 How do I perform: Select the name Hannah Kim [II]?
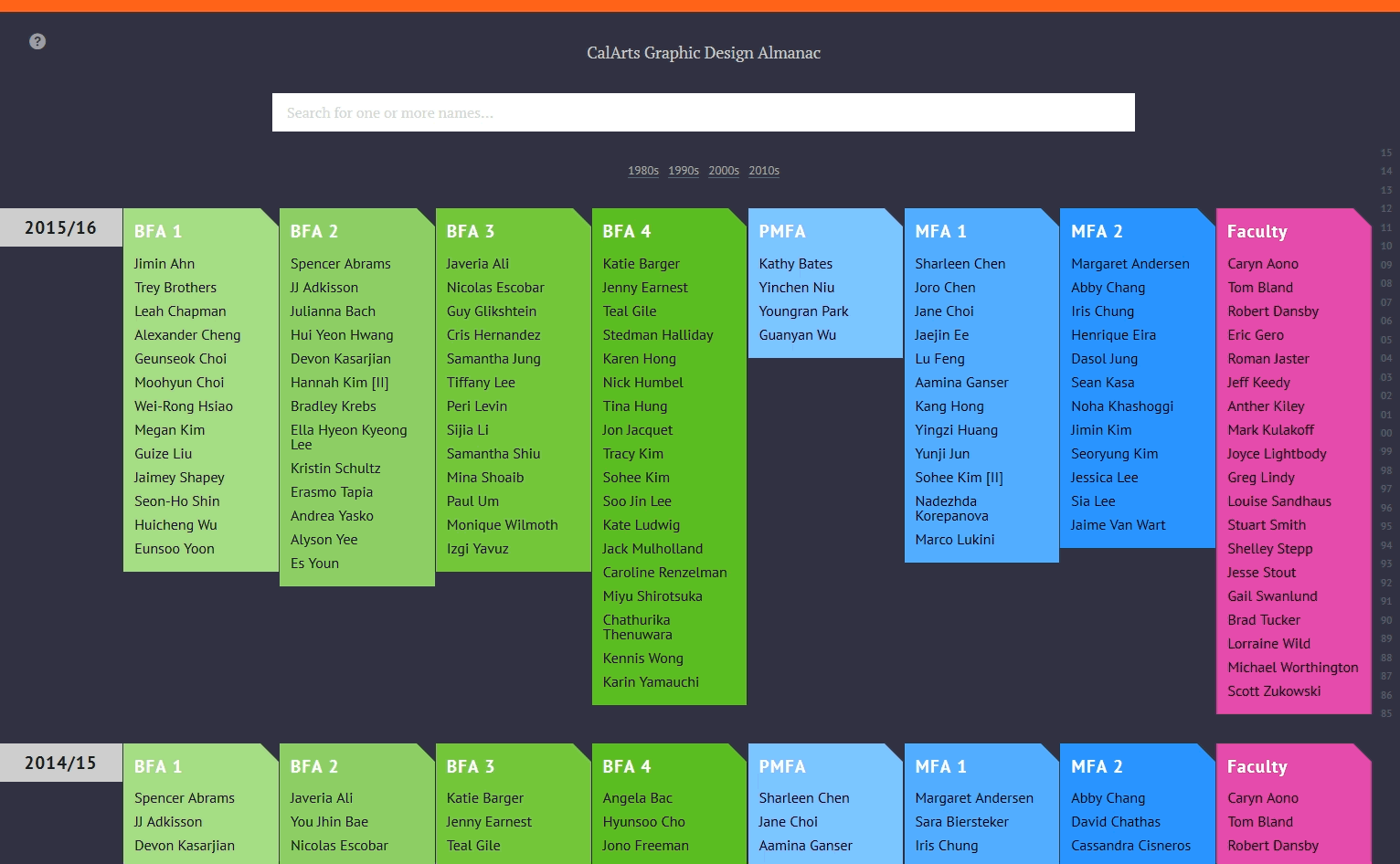[x=340, y=383]
